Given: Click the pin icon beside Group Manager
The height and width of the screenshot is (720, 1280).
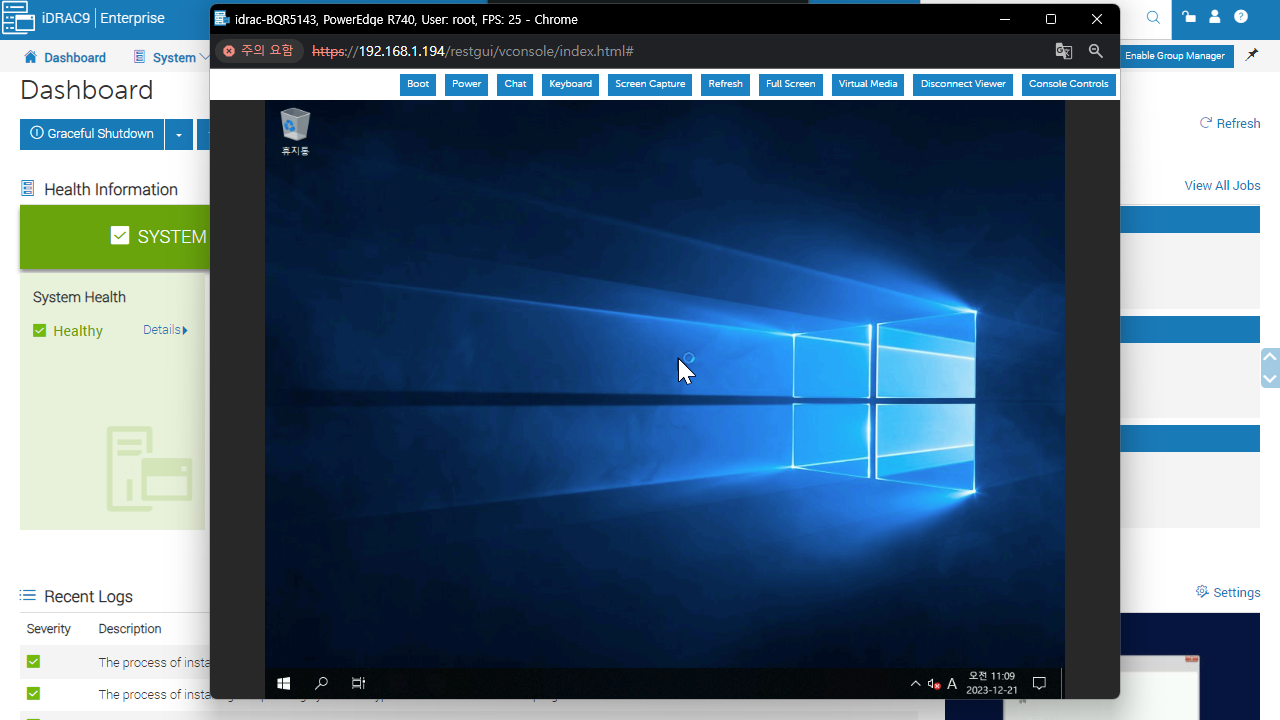Looking at the screenshot, I should click(1251, 56).
